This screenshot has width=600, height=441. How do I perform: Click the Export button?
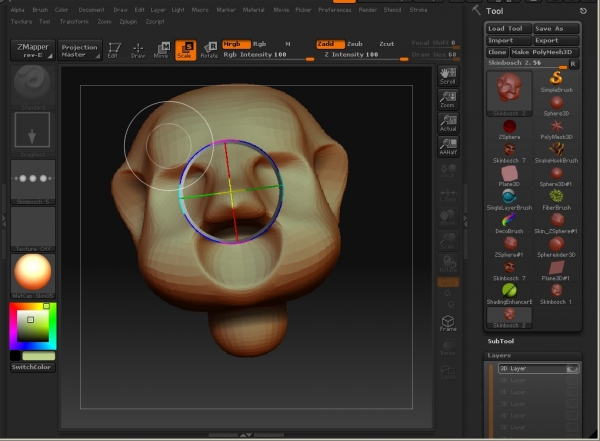tap(556, 41)
